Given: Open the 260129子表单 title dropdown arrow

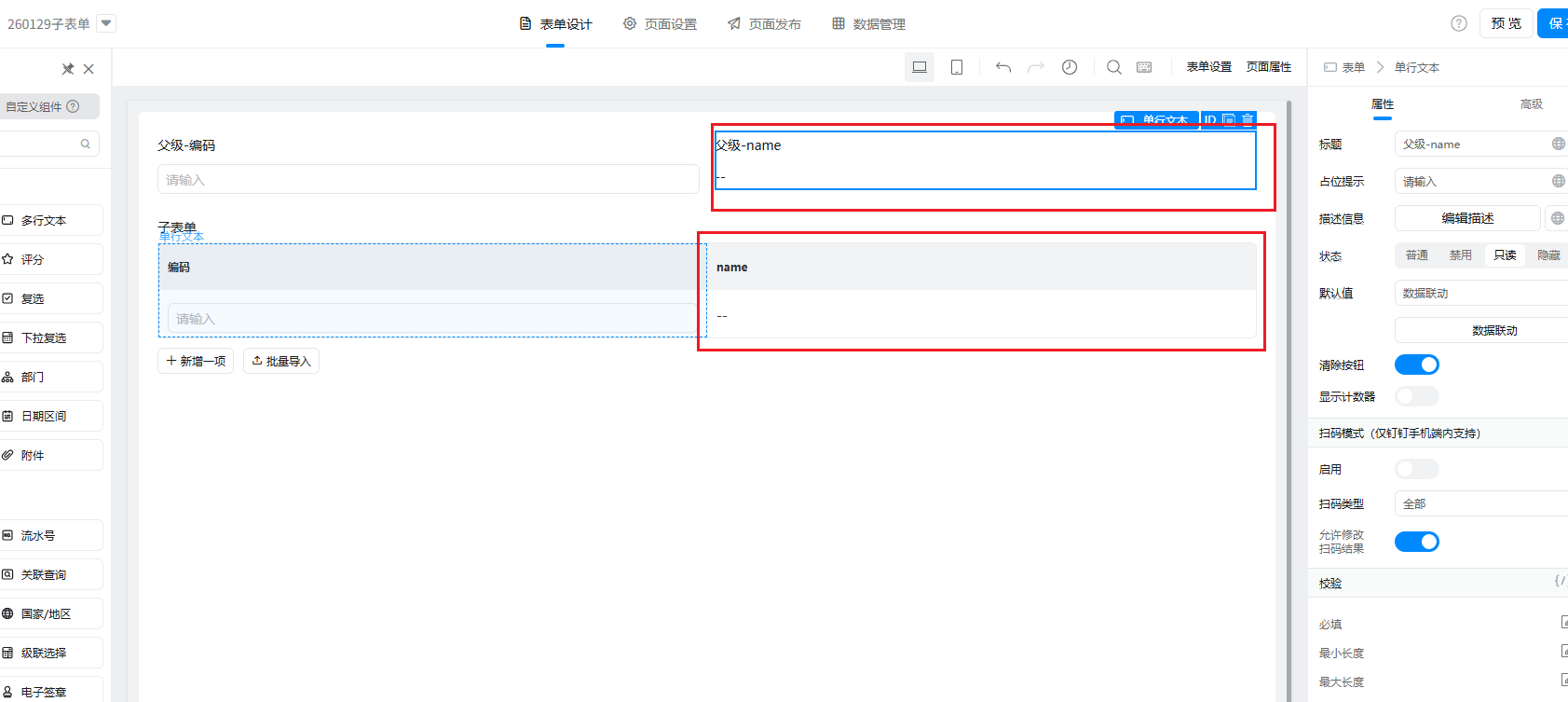Looking at the screenshot, I should (x=106, y=23).
